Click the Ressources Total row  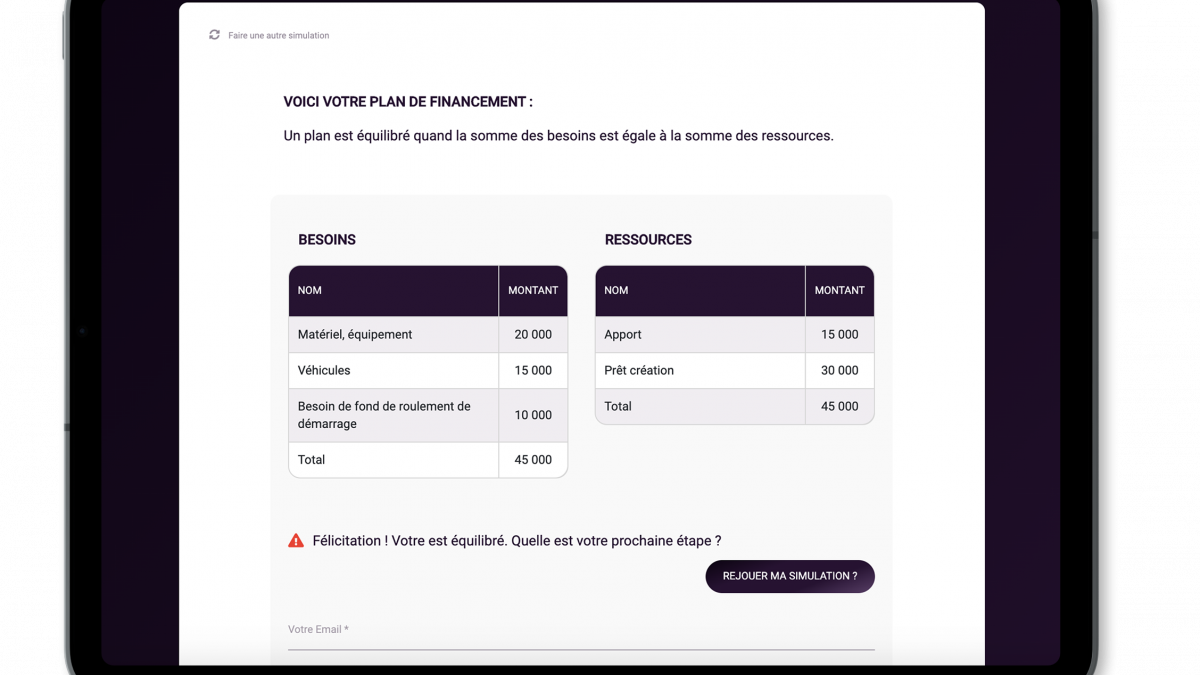coord(735,407)
